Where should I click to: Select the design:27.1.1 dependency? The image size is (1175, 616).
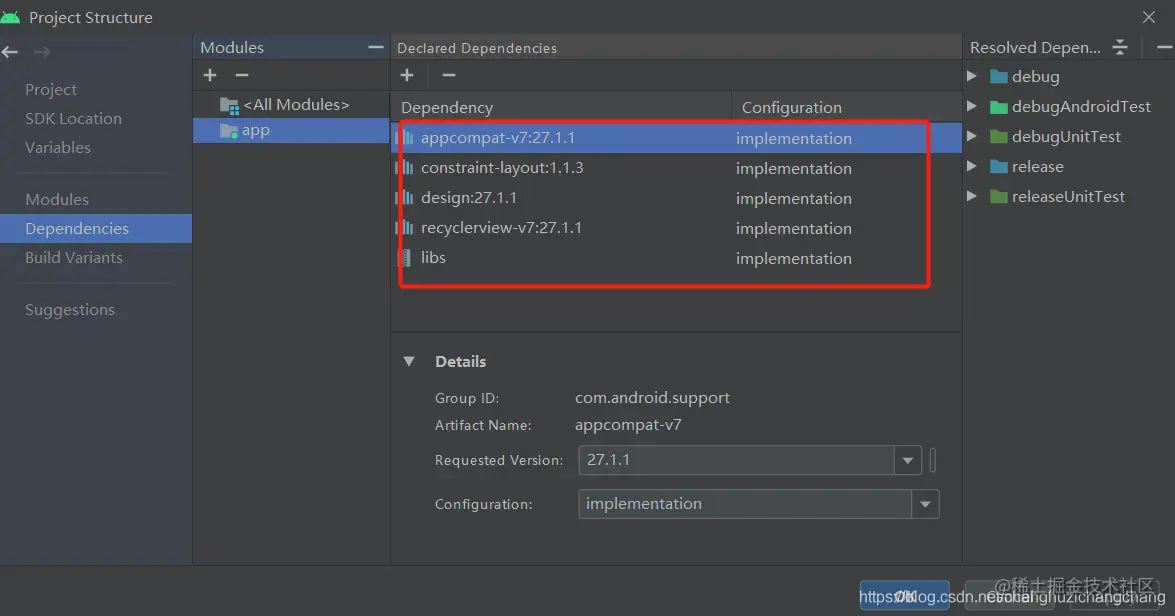point(676,198)
